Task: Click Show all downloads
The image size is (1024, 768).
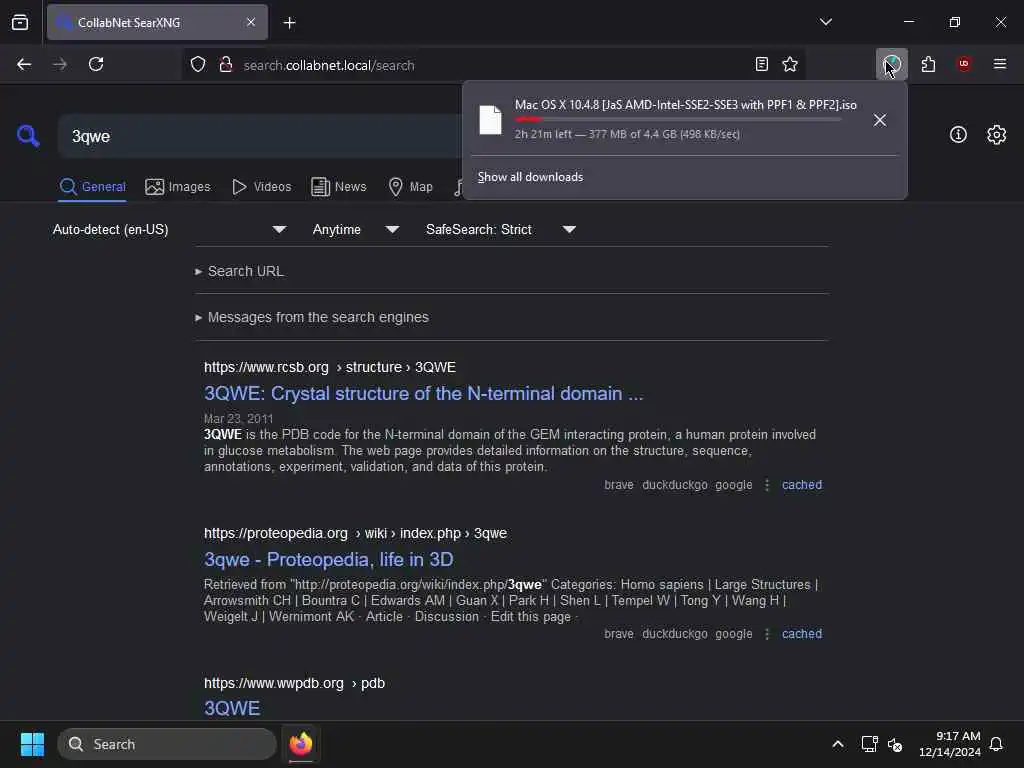Action: 530,177
